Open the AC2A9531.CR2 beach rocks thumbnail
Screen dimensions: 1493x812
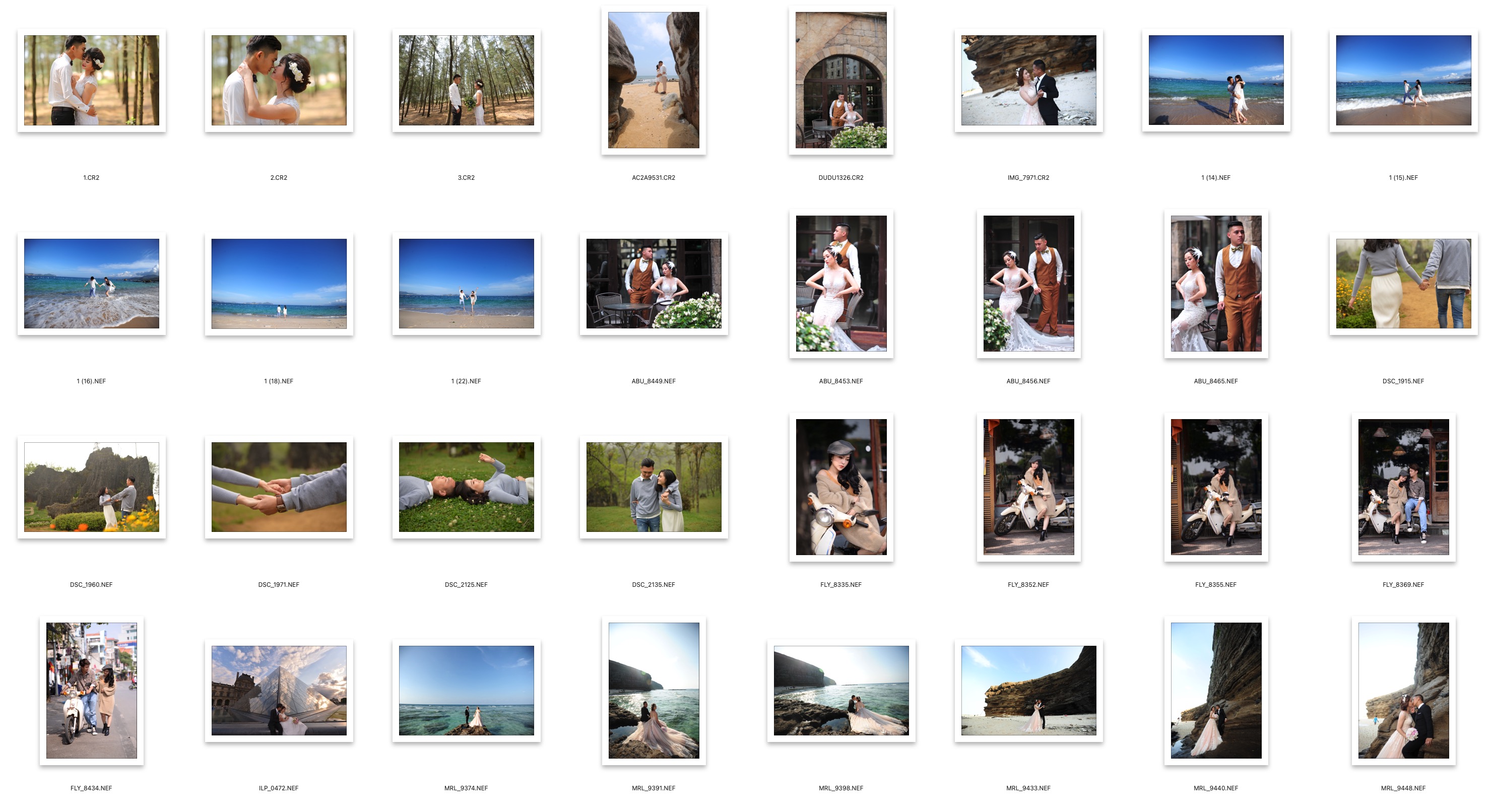(653, 80)
